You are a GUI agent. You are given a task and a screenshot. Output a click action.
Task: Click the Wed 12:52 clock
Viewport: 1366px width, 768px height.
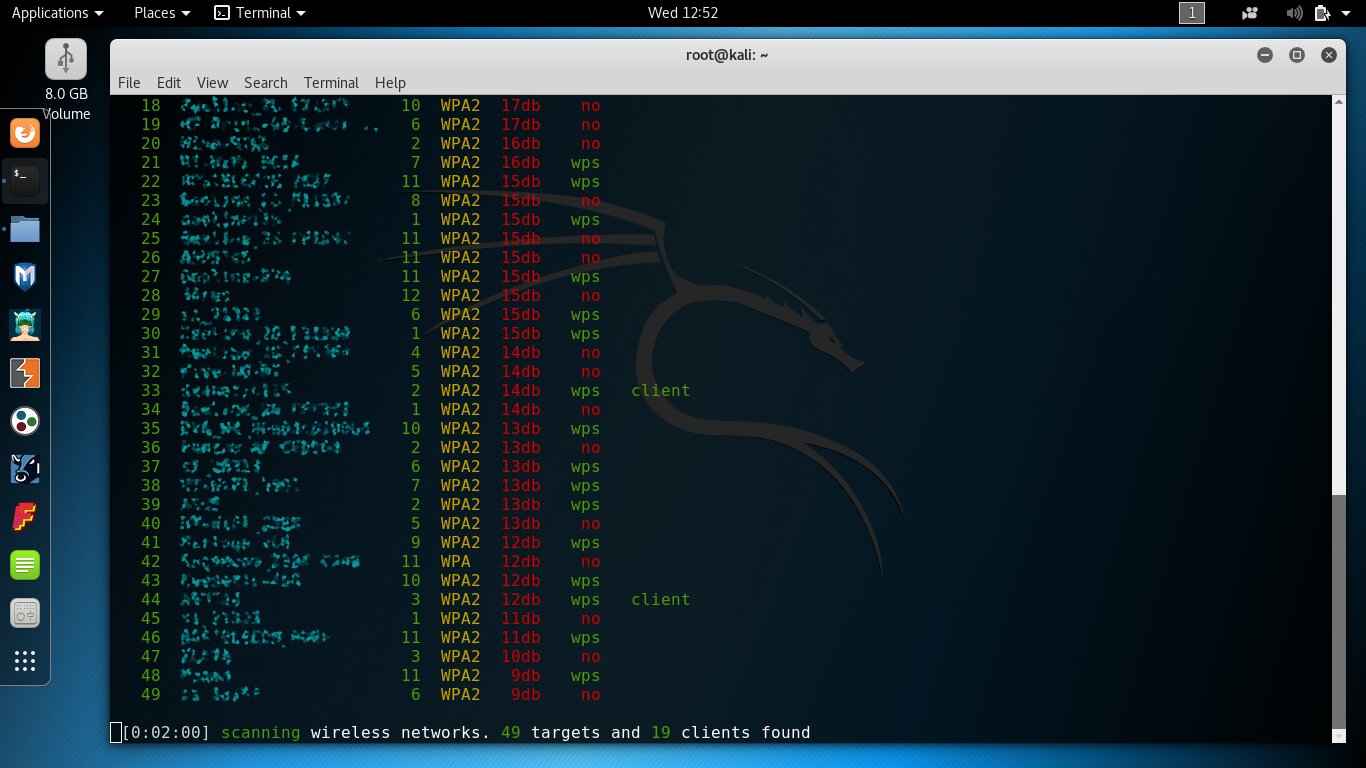coord(683,13)
